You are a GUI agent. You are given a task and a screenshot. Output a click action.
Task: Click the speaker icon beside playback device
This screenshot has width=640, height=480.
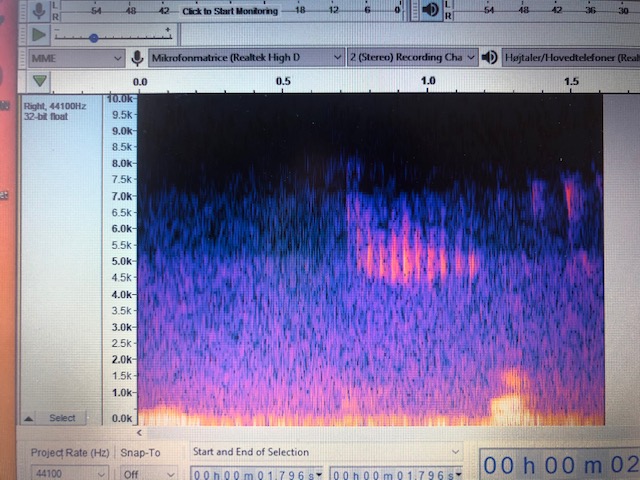(x=490, y=57)
